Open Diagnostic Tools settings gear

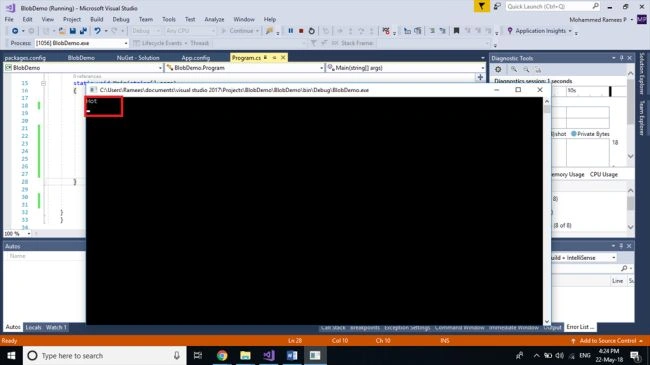click(498, 70)
